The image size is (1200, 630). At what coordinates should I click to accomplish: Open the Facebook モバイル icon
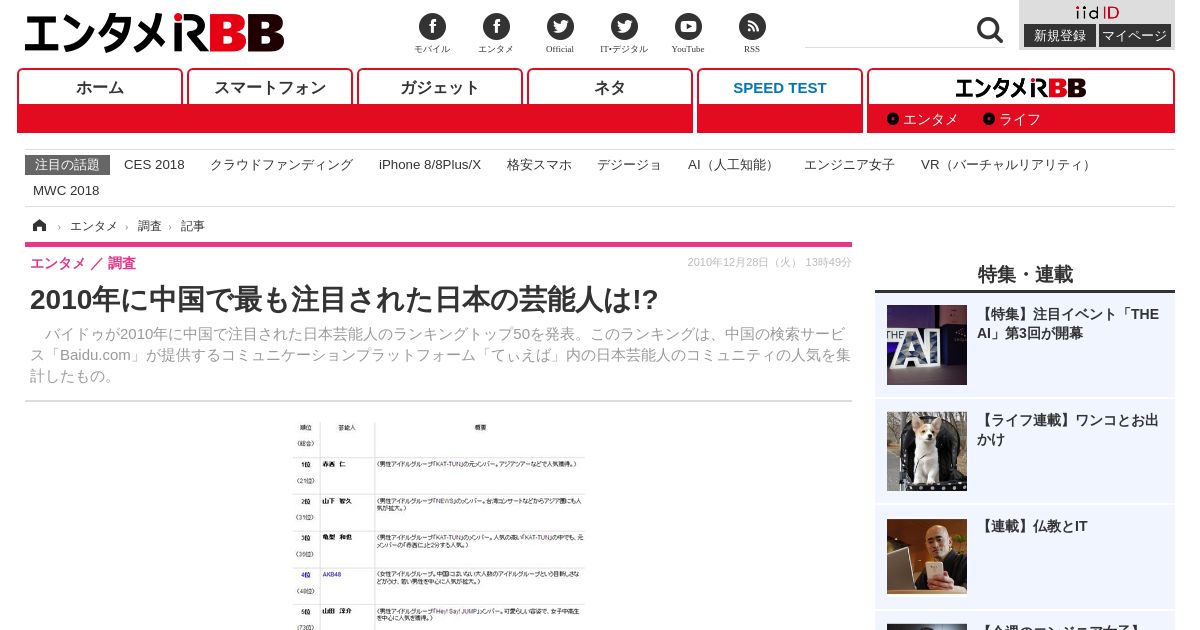[x=432, y=27]
